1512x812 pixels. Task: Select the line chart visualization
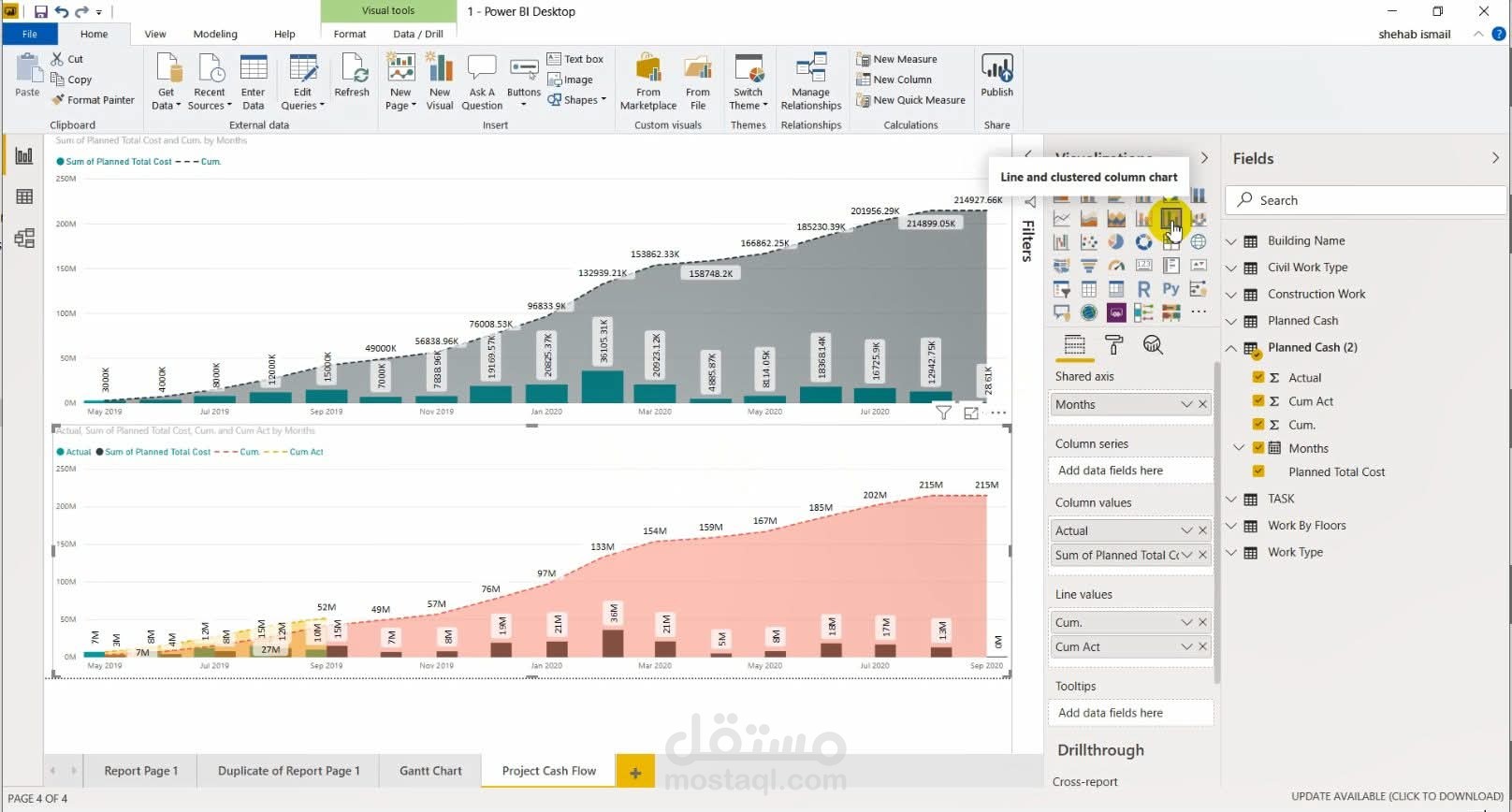[x=1062, y=219]
